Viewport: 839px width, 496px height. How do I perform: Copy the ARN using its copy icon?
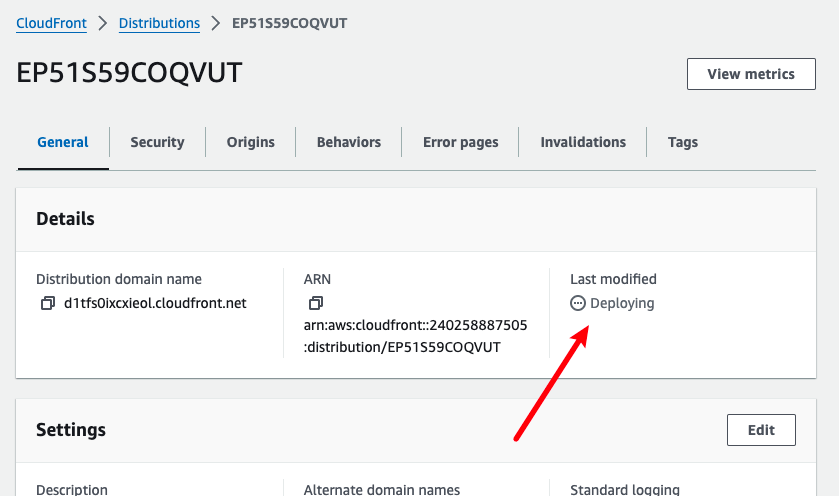(x=316, y=303)
